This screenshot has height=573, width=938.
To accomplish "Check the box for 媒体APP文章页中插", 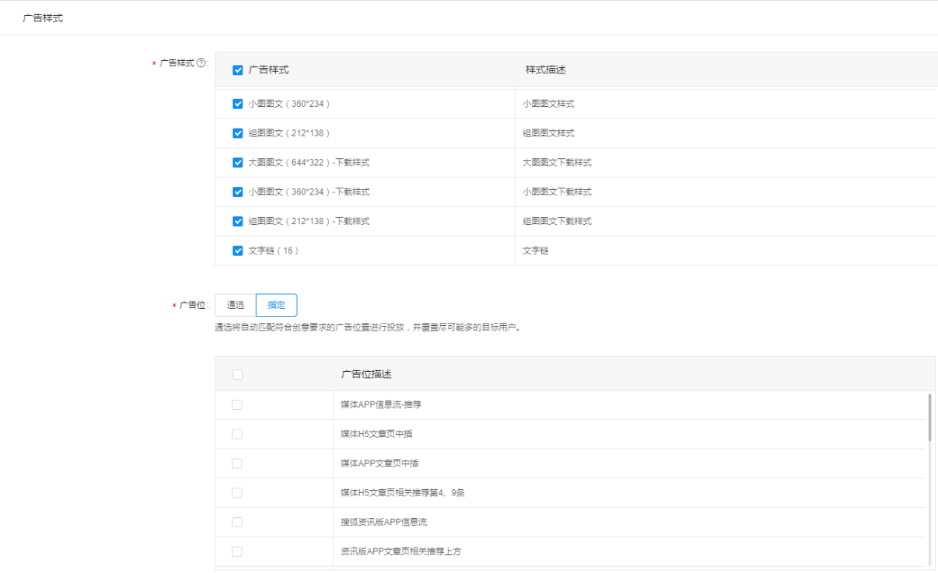I will tap(237, 464).
